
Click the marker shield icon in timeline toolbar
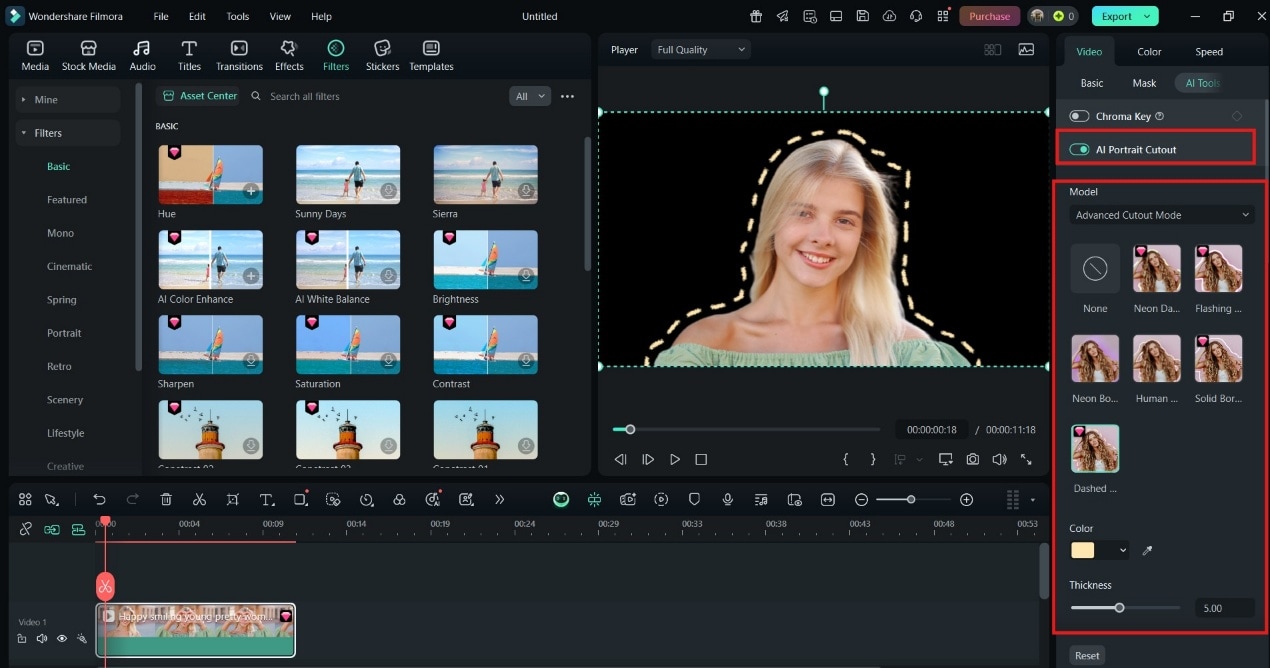click(x=694, y=499)
